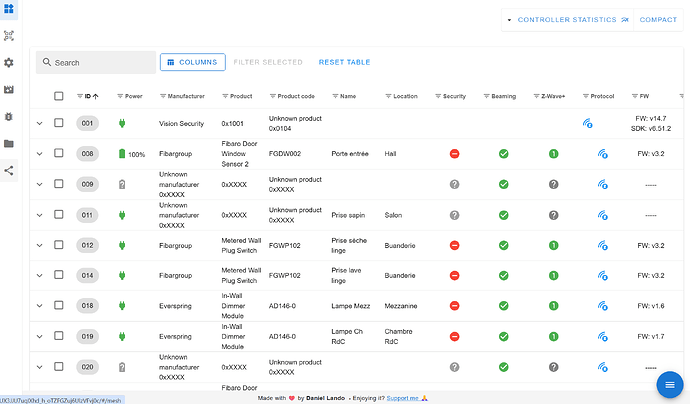Open the Smart Start QR code sidebar icon
690x404 pixels.
(x=8, y=36)
